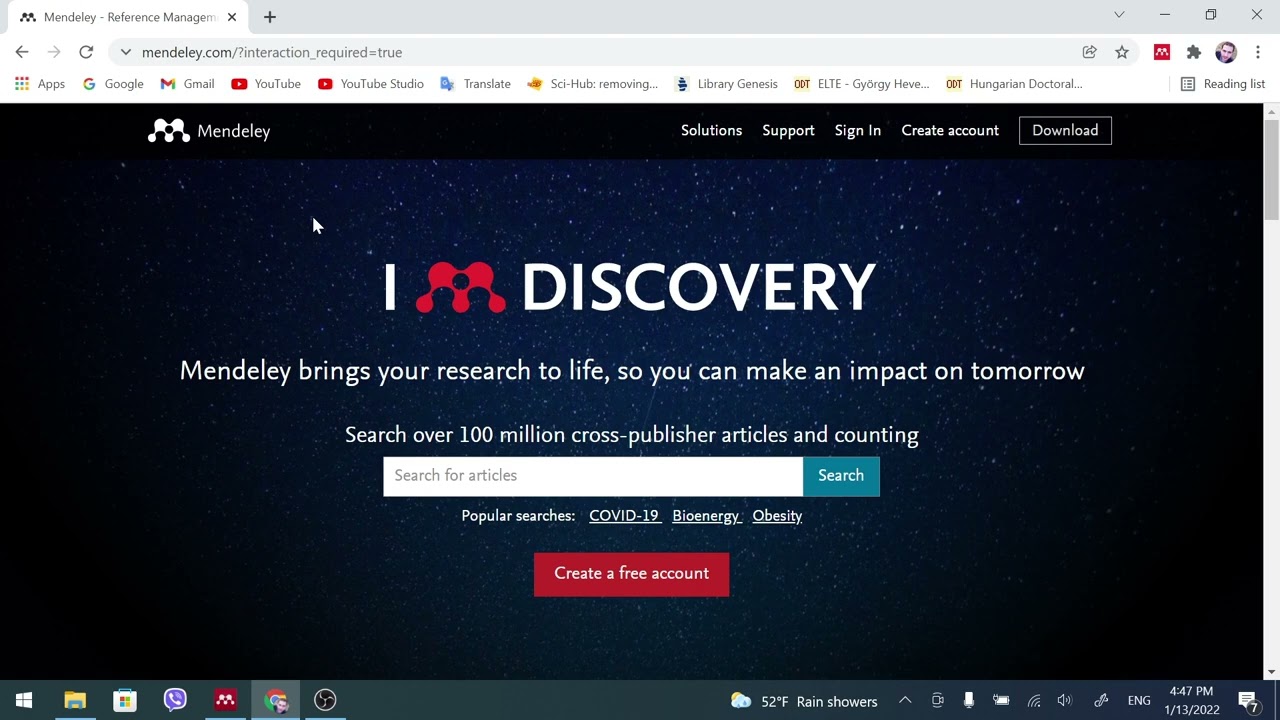The image size is (1280, 720).
Task: Open the YouTube bookmark
Action: (x=266, y=84)
